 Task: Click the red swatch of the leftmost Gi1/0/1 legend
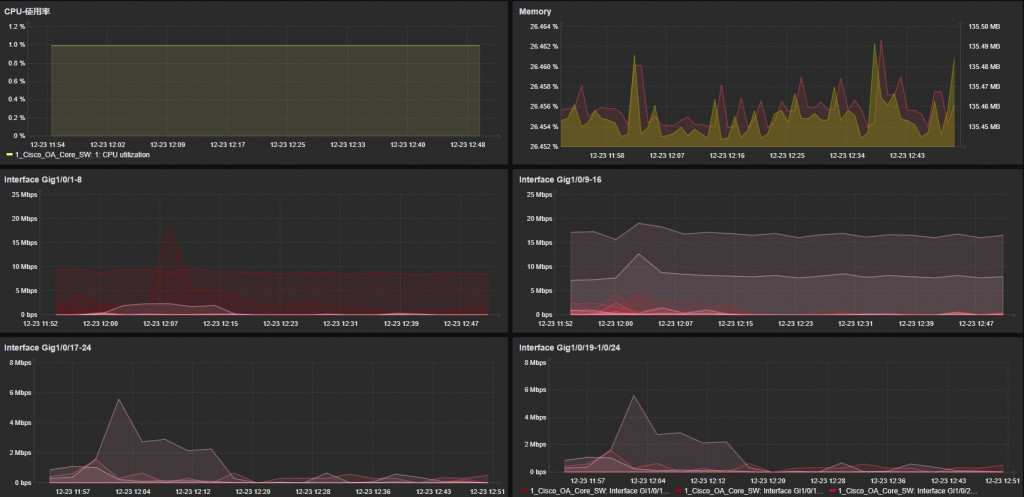(524, 490)
